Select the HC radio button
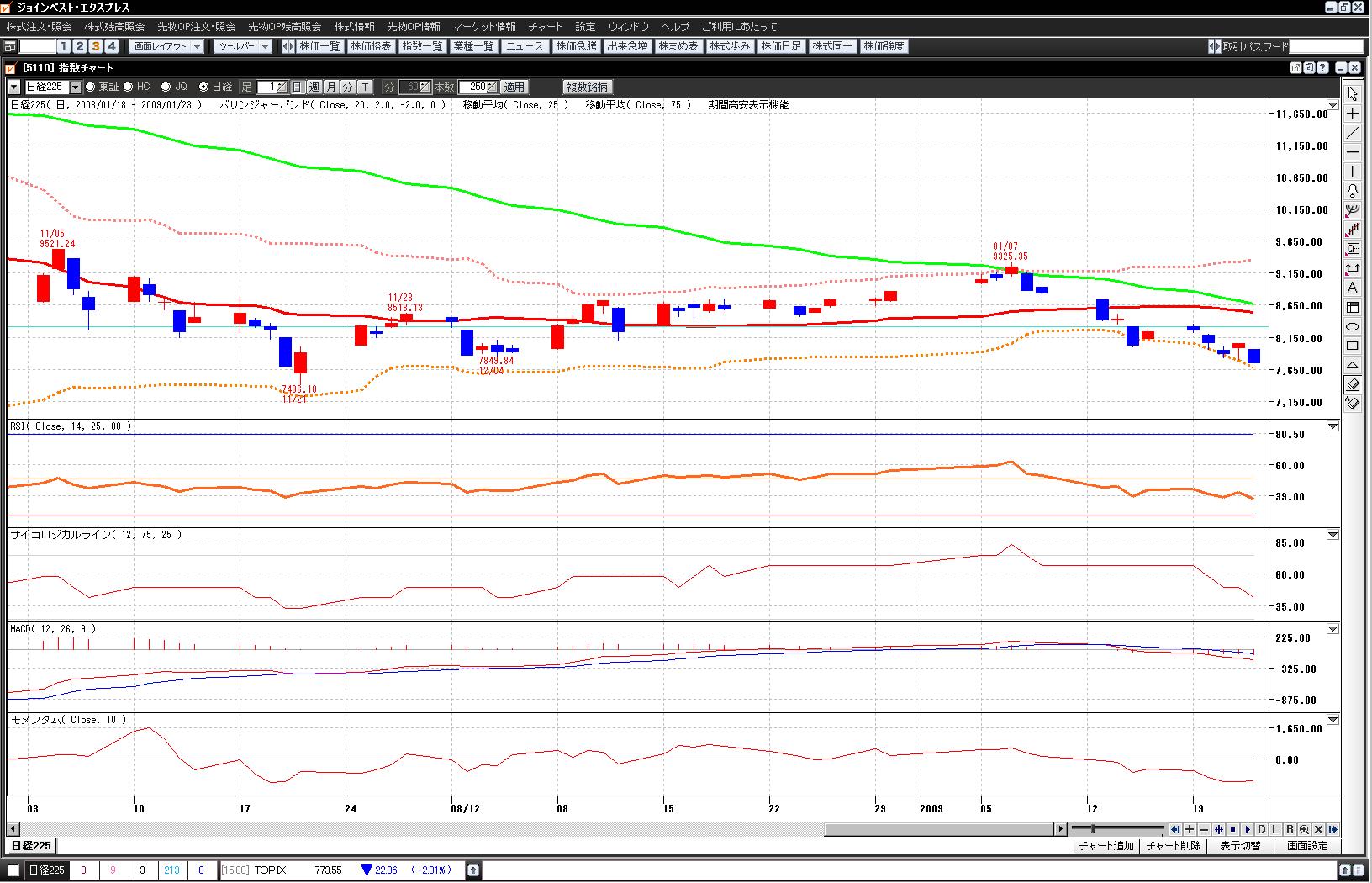The image size is (1372, 883). click(129, 87)
